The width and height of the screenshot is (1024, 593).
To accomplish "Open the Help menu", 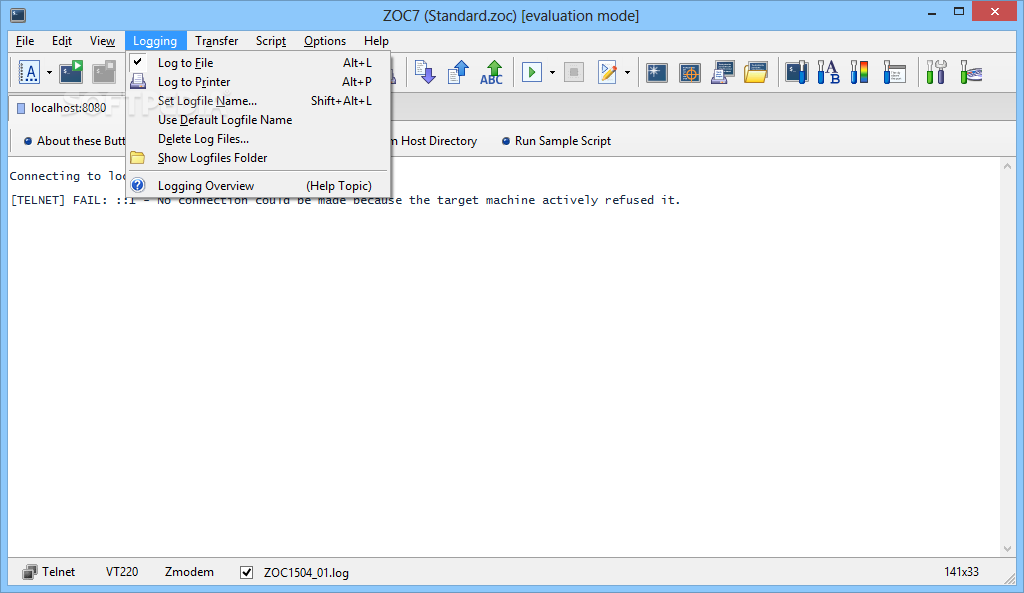I will click(x=376, y=40).
